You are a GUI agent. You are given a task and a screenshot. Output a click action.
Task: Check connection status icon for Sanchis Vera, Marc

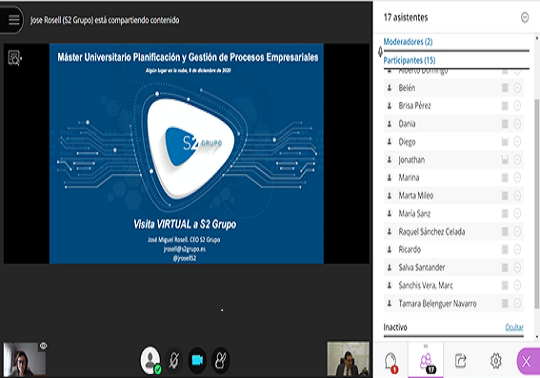tap(505, 285)
